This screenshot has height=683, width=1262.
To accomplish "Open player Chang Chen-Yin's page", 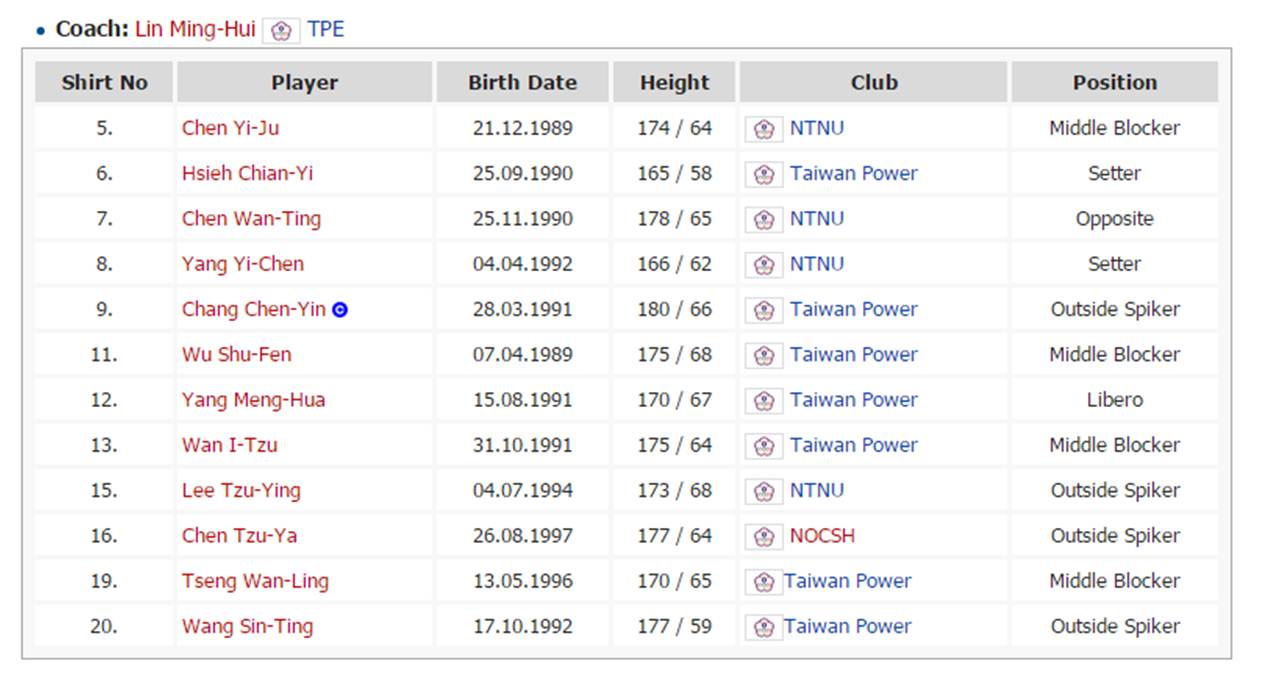I will (254, 309).
